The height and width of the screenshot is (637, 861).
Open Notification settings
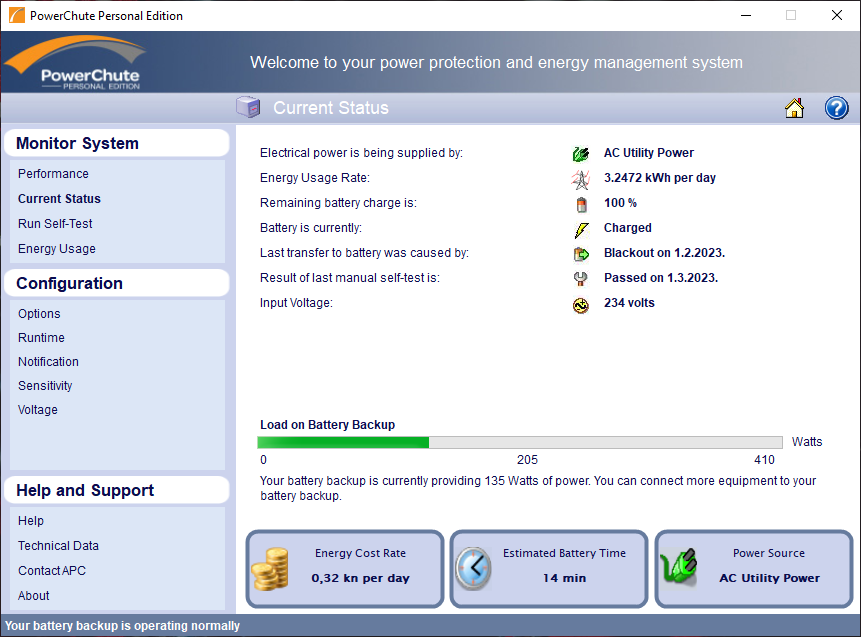(x=48, y=362)
